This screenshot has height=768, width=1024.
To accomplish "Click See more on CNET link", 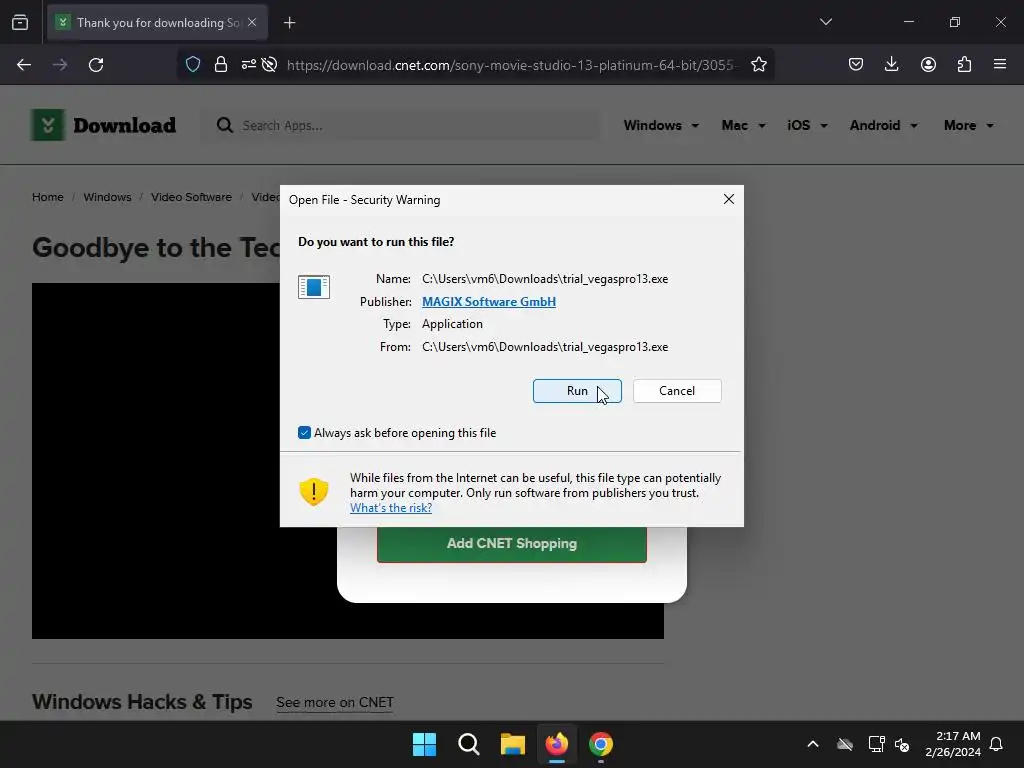I will (x=335, y=702).
